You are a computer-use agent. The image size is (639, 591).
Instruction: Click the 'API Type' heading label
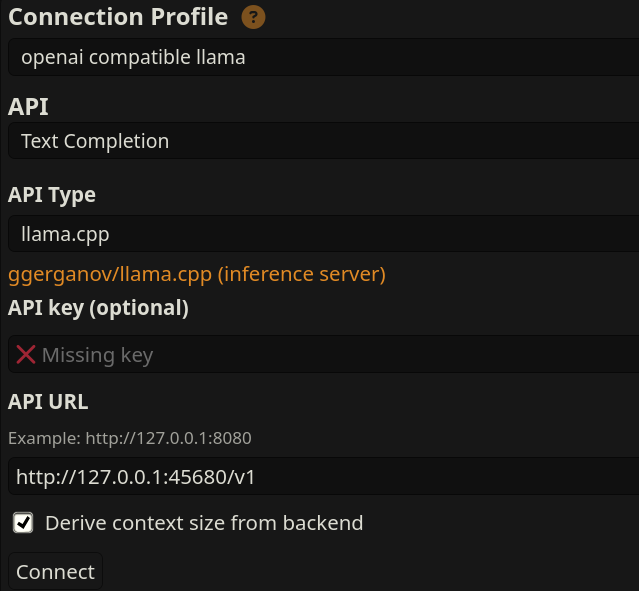[52, 195]
